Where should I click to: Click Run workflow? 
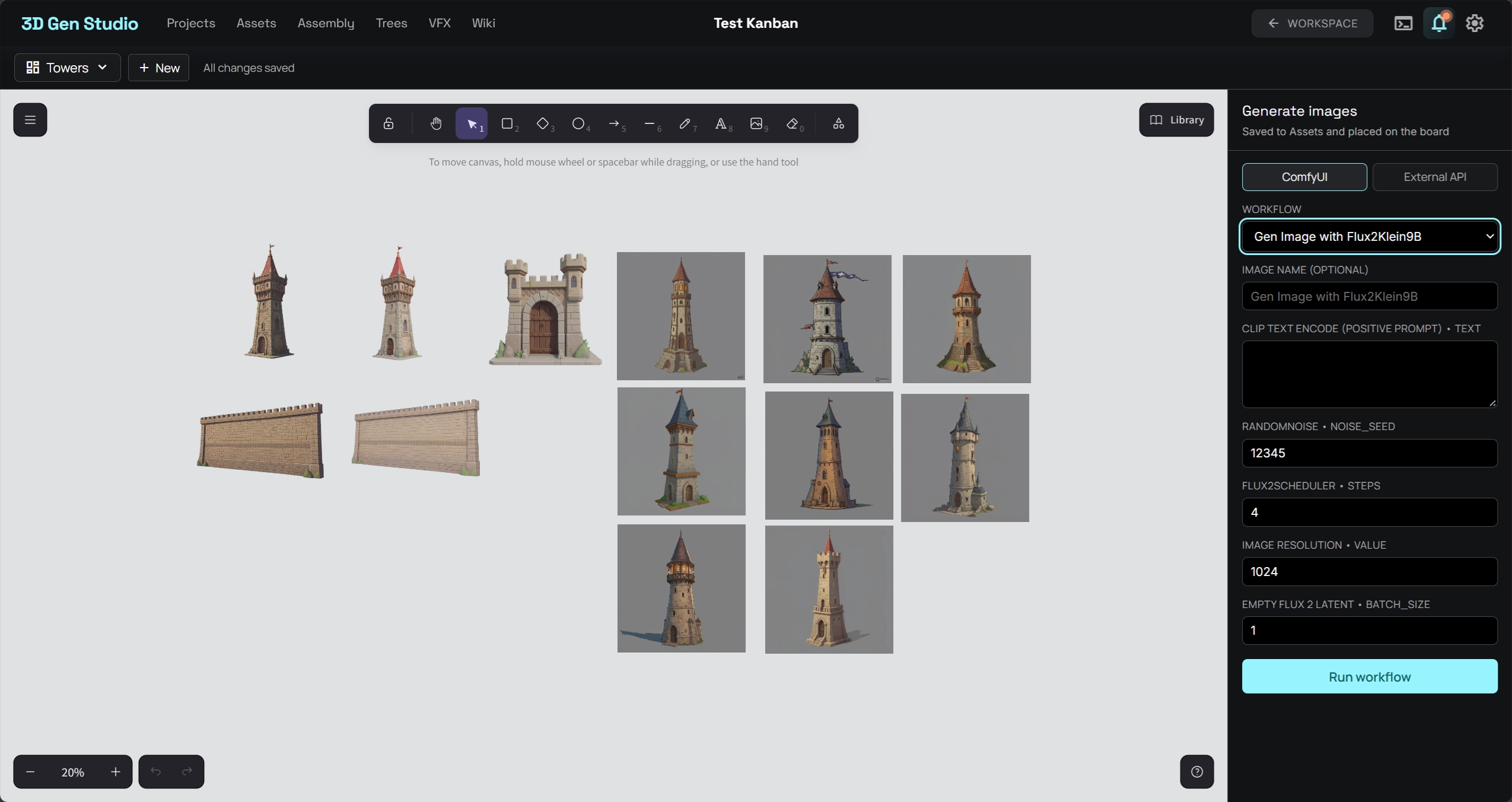[1370, 677]
